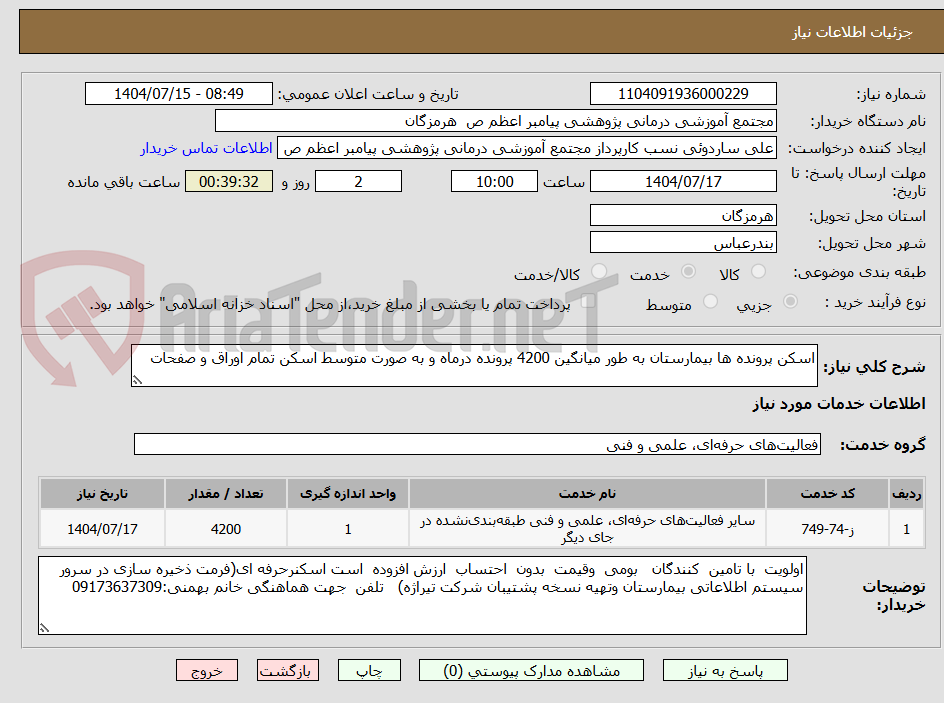Image resolution: width=944 pixels, height=703 pixels.
Task: Click the خروج exit button
Action: click(207, 670)
